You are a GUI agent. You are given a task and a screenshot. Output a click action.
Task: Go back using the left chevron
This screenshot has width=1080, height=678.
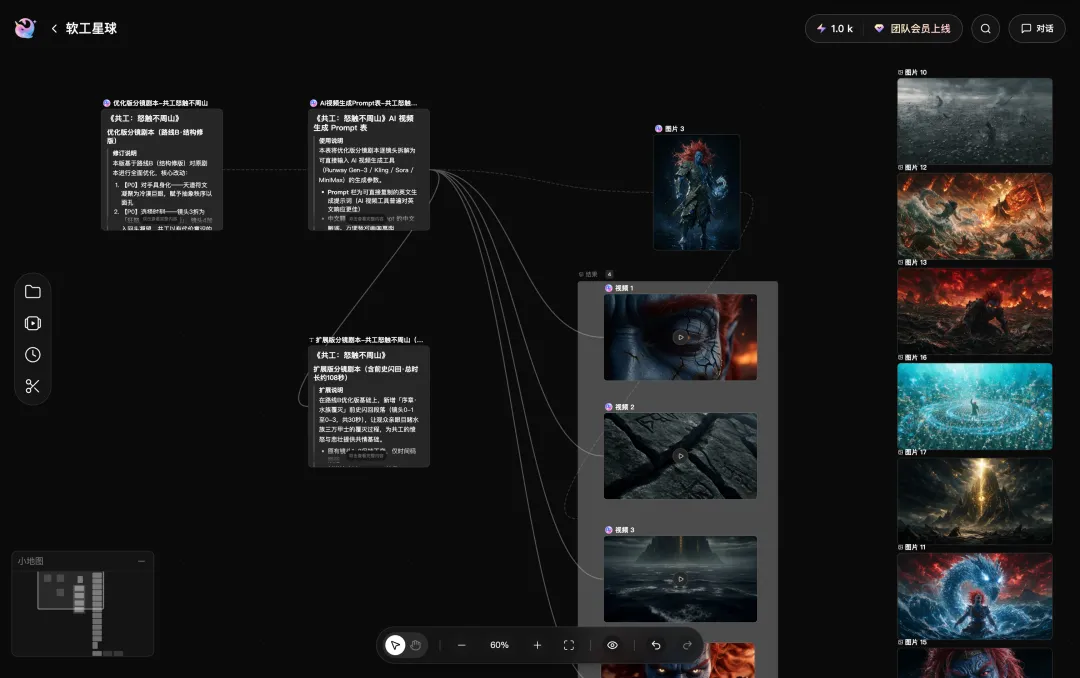[54, 28]
